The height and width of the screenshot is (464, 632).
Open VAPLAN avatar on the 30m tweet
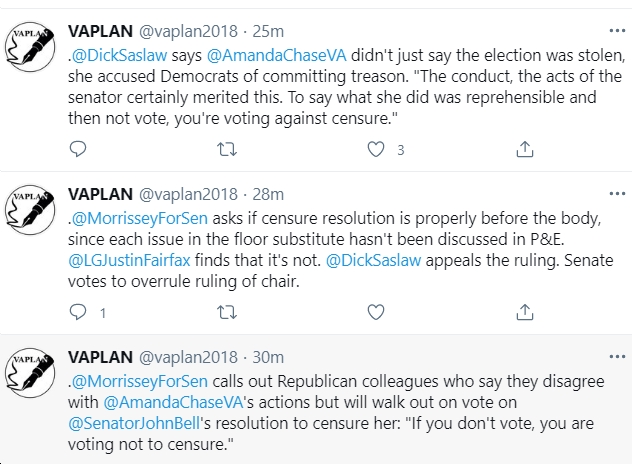(x=30, y=373)
